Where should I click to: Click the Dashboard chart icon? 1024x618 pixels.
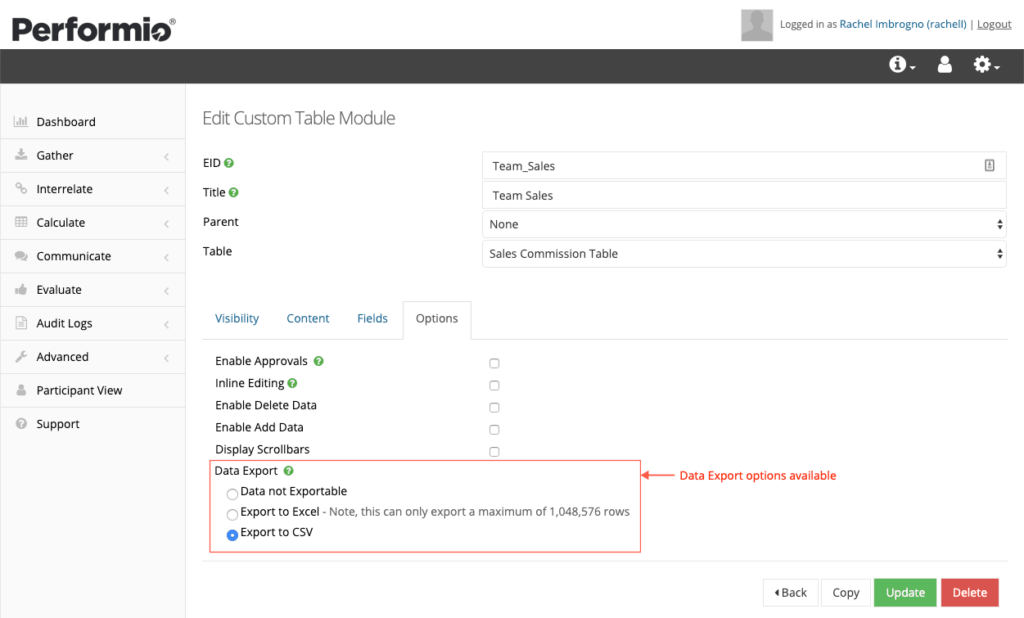21,121
